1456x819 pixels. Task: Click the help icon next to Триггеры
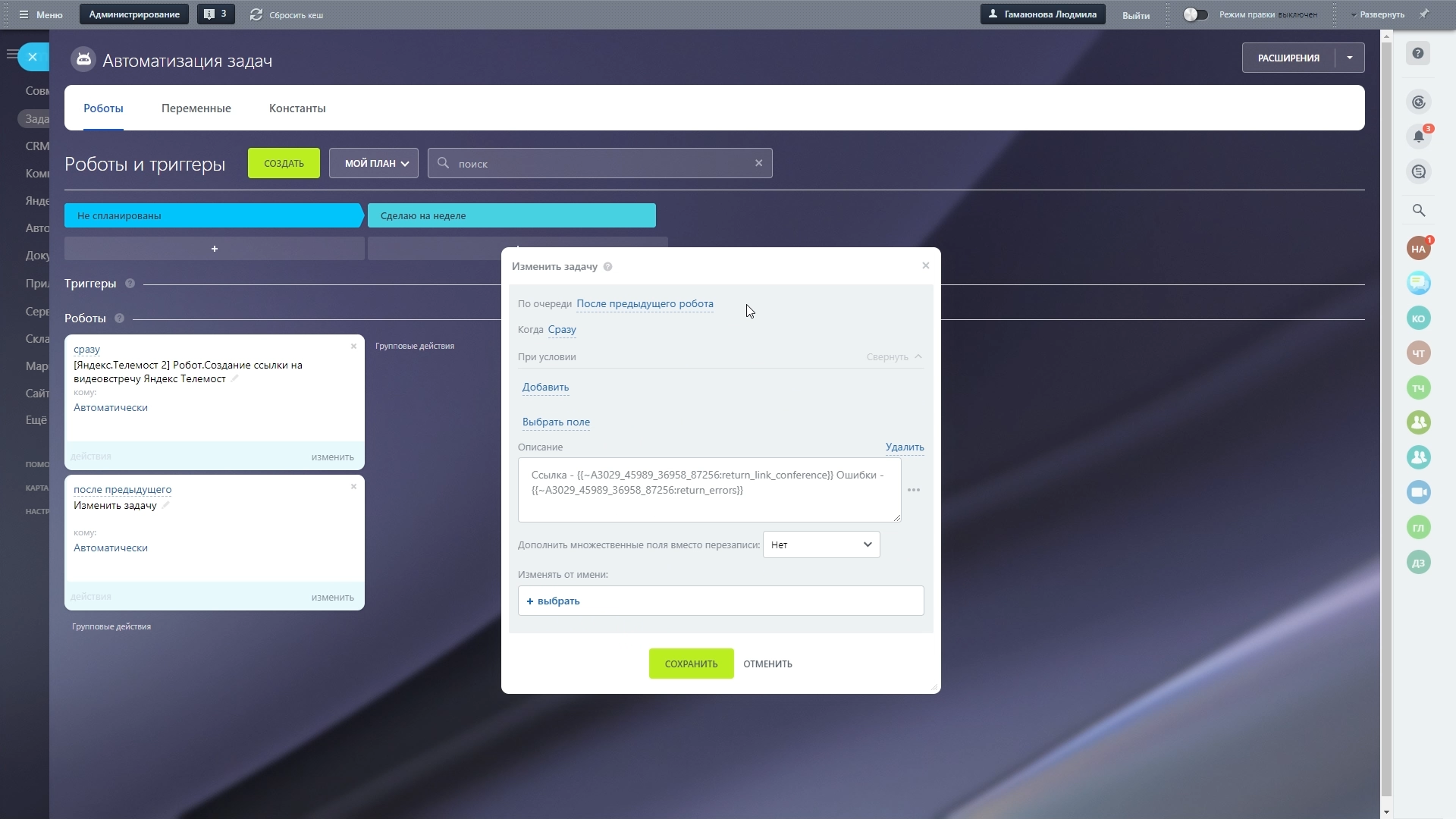[130, 284]
